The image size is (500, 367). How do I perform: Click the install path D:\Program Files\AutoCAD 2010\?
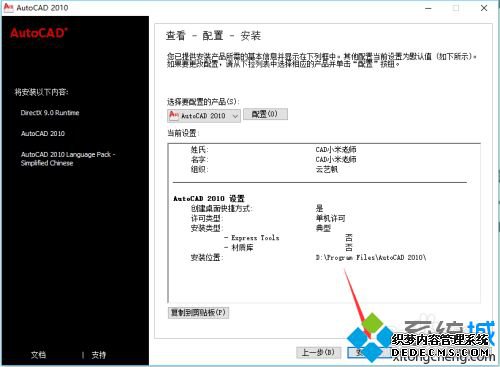(371, 257)
